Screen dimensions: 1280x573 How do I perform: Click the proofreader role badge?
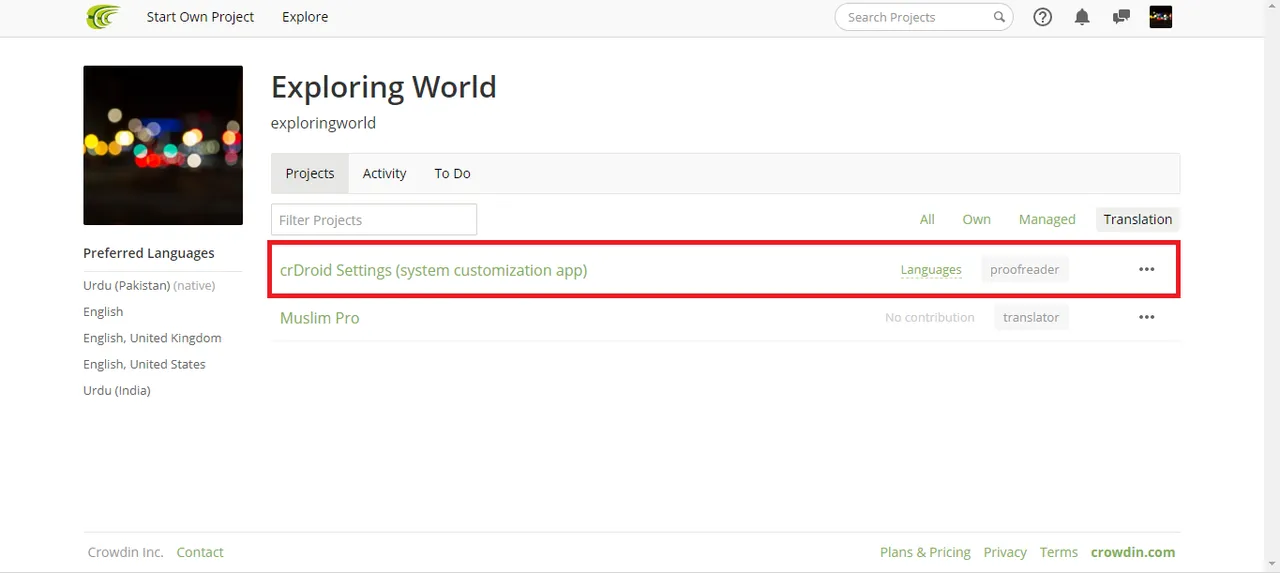1024,270
